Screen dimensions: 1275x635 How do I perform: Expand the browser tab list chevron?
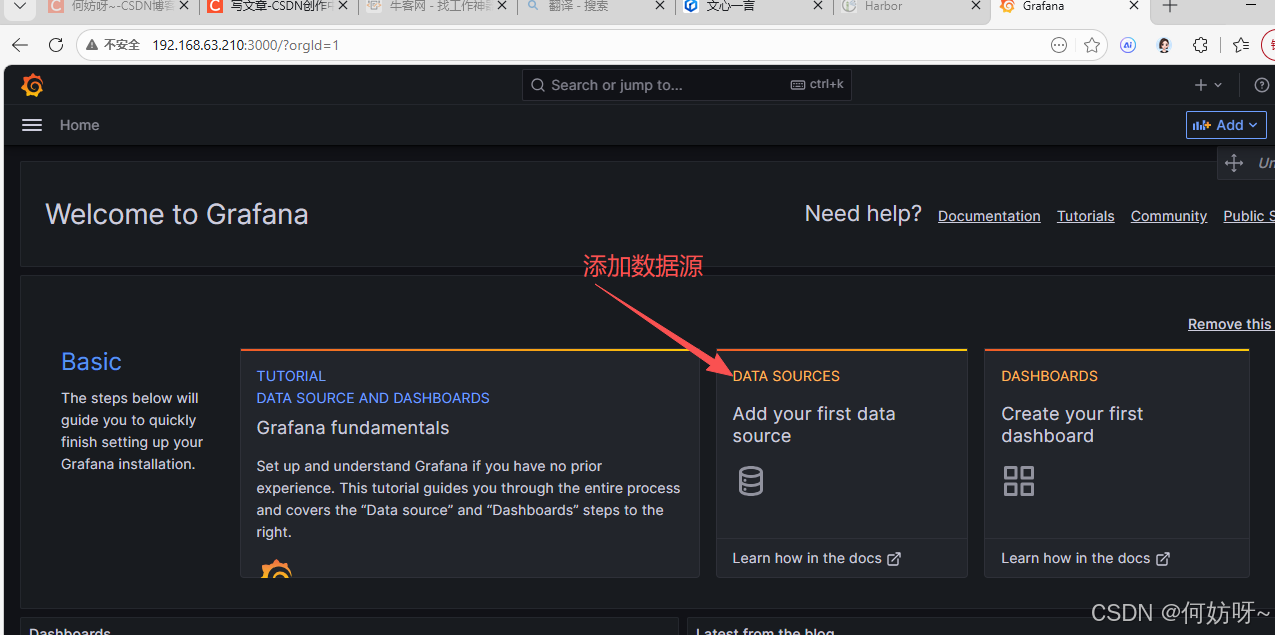tap(19, 6)
